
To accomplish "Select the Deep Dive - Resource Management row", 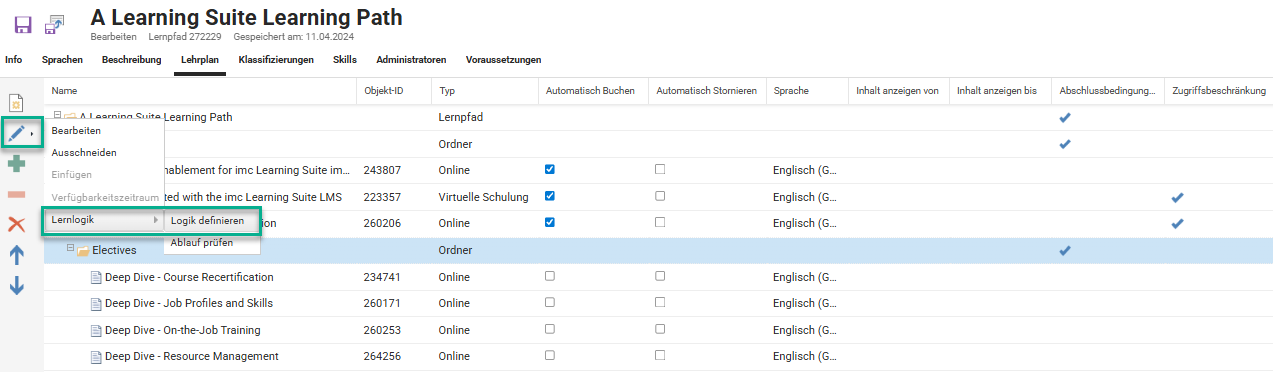I will tap(659, 356).
